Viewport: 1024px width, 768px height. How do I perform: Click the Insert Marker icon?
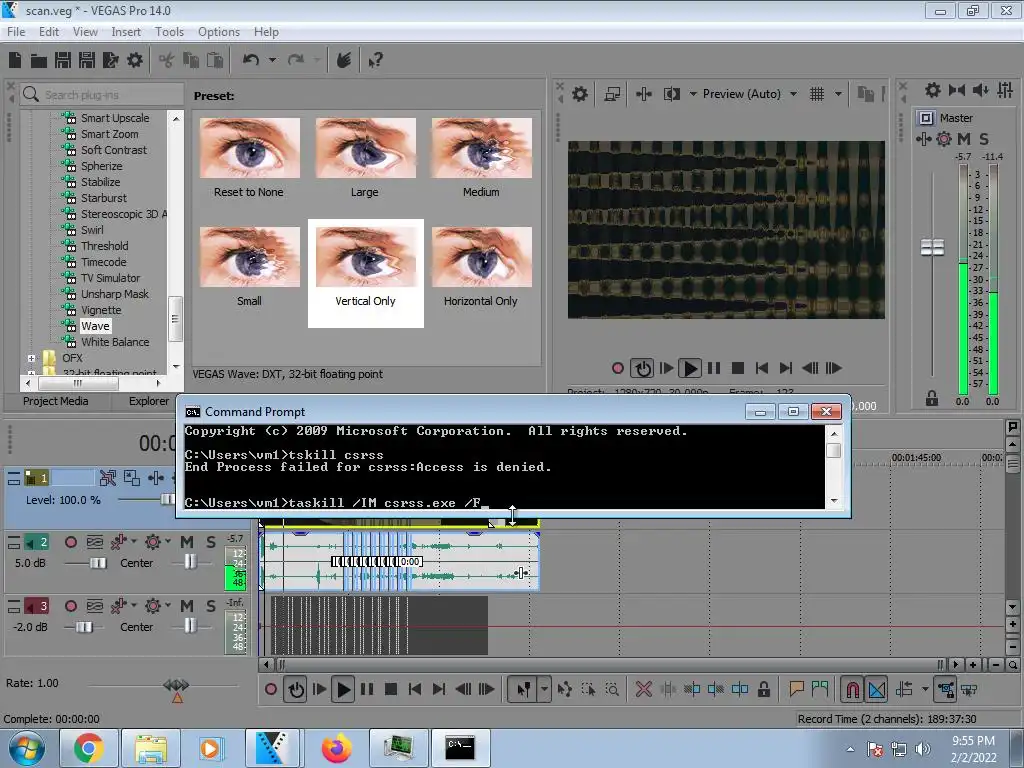(x=796, y=689)
